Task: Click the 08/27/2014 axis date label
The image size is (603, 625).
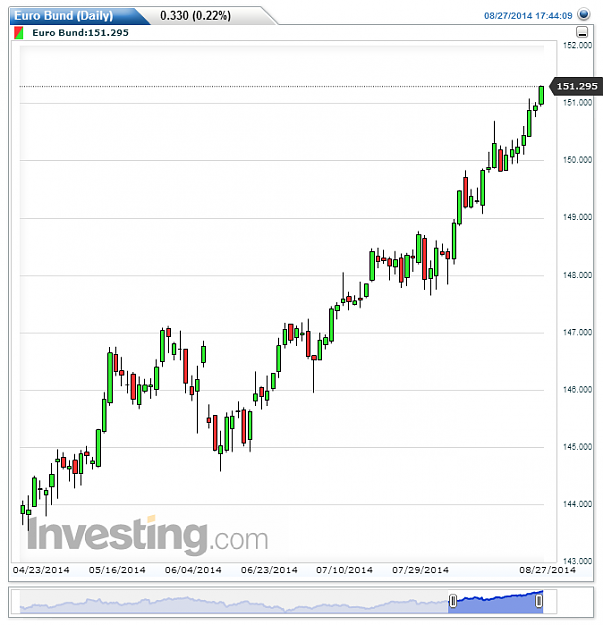Action: click(x=547, y=570)
